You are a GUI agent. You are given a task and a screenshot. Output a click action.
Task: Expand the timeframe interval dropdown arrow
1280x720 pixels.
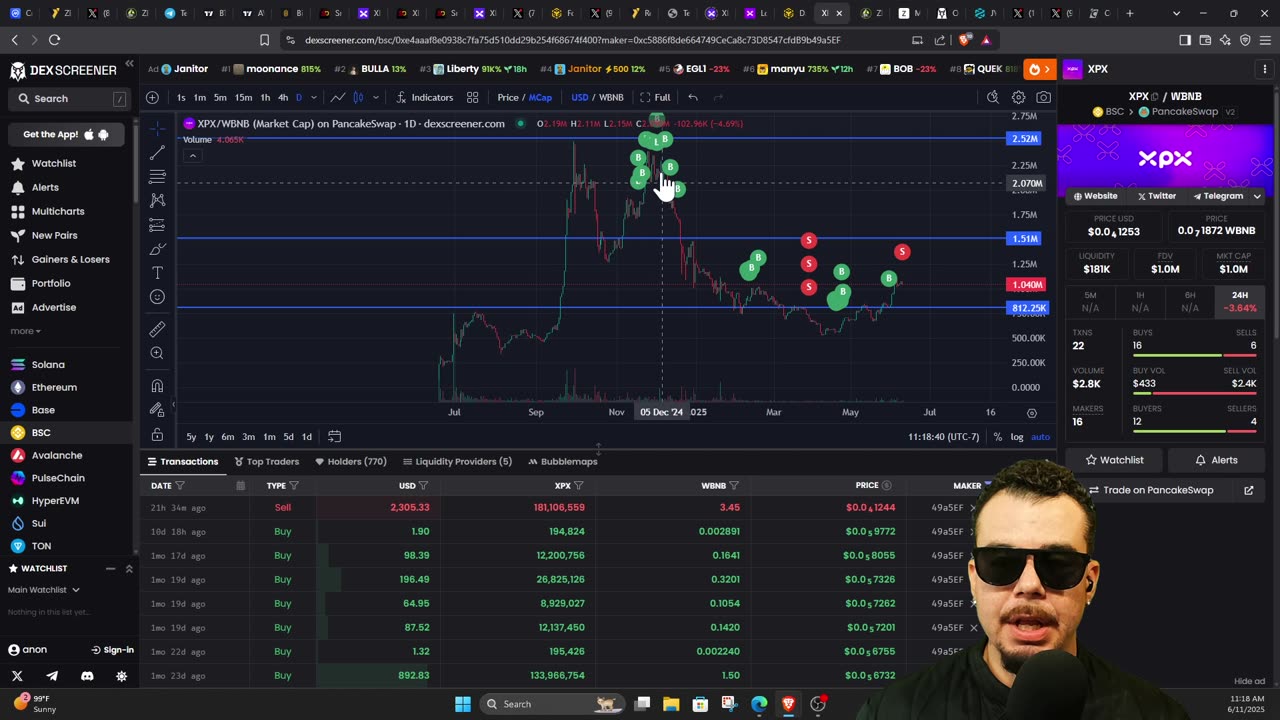click(314, 97)
